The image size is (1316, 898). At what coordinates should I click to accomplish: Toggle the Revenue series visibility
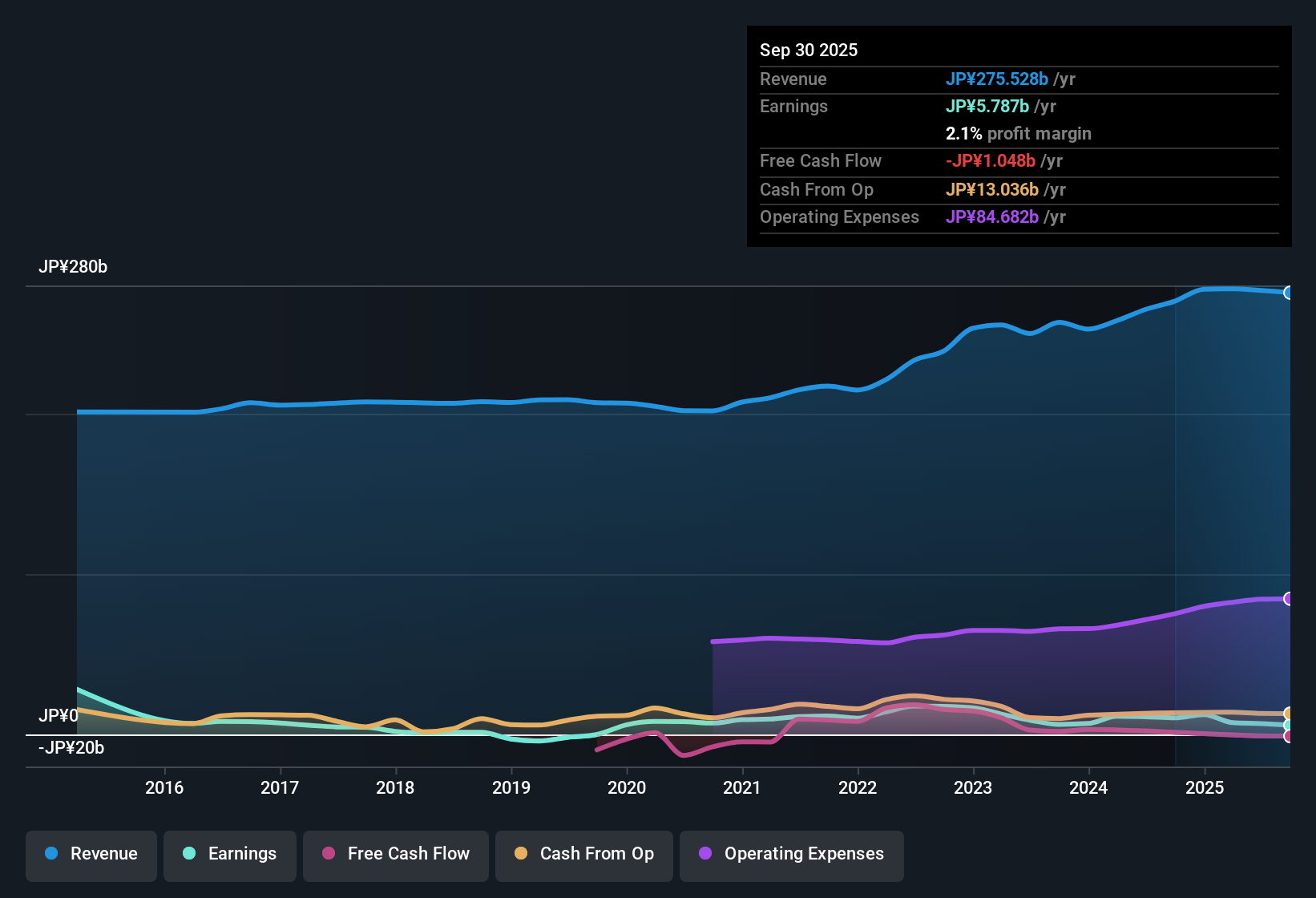91,855
